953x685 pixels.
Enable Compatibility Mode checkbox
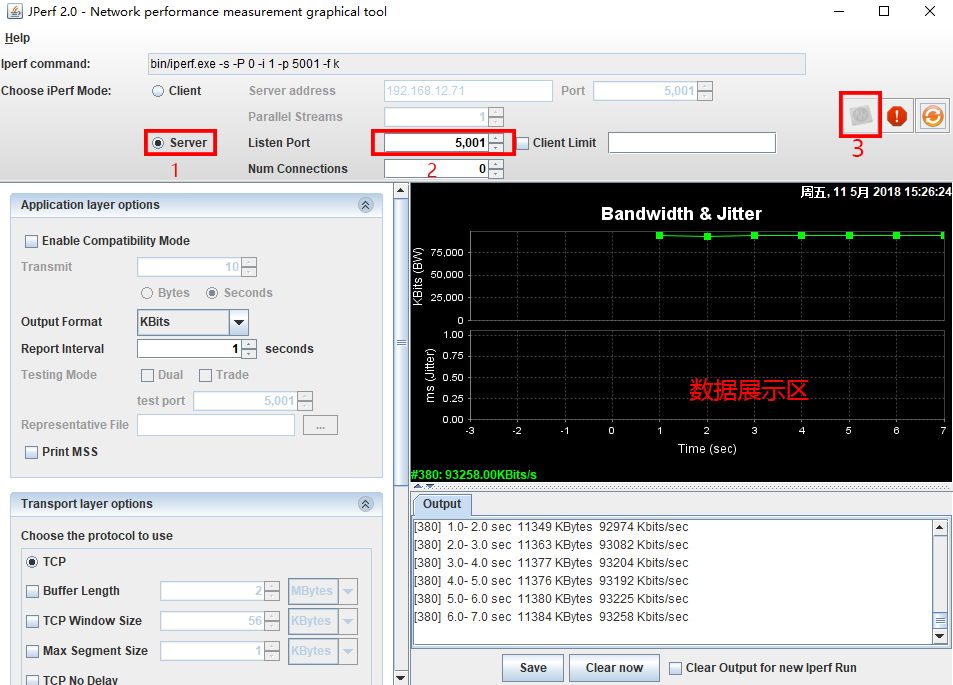(32, 241)
